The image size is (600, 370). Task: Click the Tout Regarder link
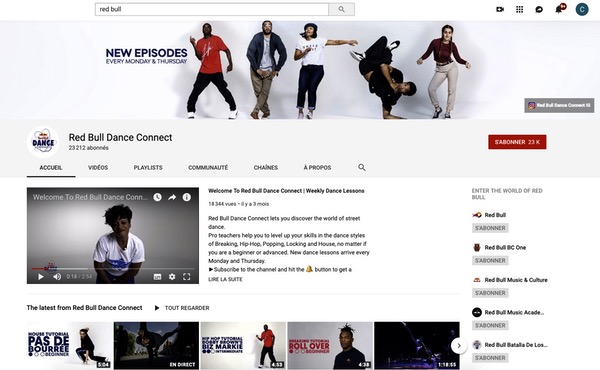pos(187,308)
